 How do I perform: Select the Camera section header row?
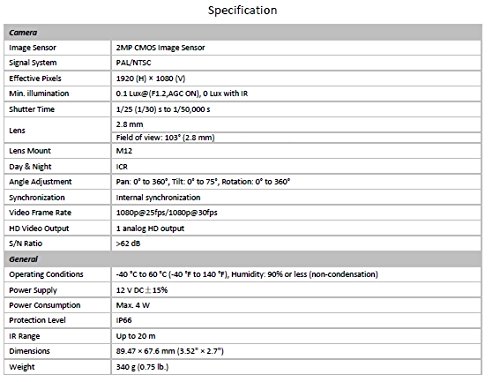point(243,32)
